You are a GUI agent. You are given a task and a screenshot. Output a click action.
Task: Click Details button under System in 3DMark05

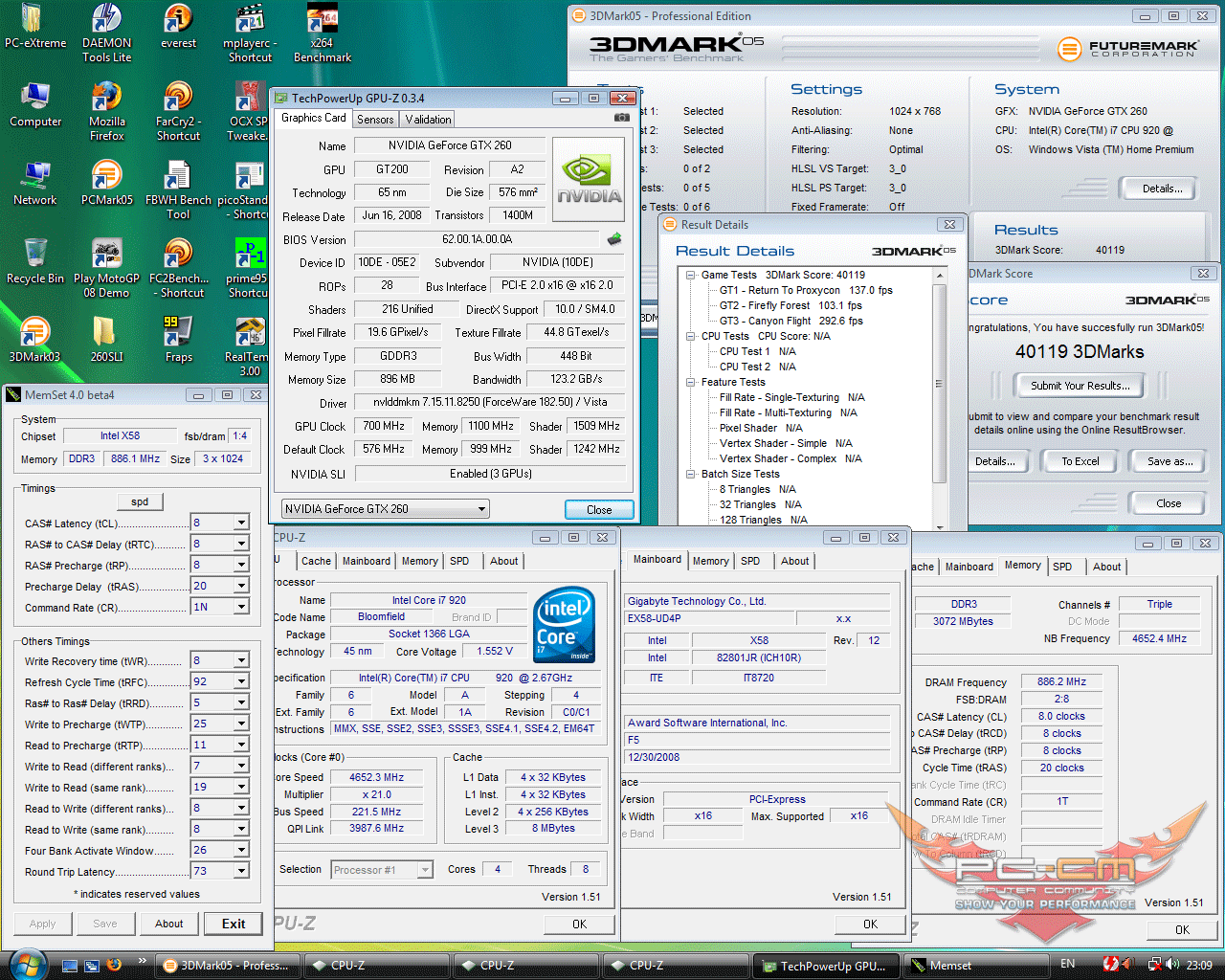1163,189
